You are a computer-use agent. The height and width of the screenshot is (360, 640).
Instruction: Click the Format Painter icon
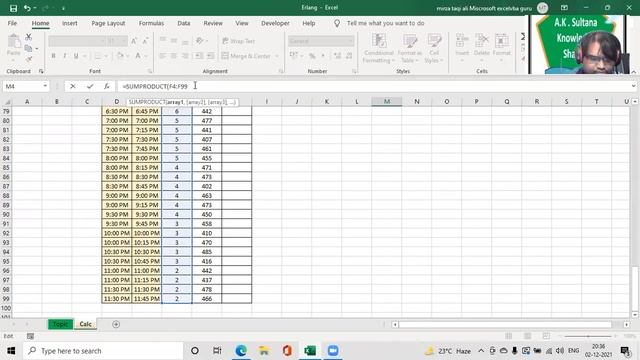[x=29, y=60]
